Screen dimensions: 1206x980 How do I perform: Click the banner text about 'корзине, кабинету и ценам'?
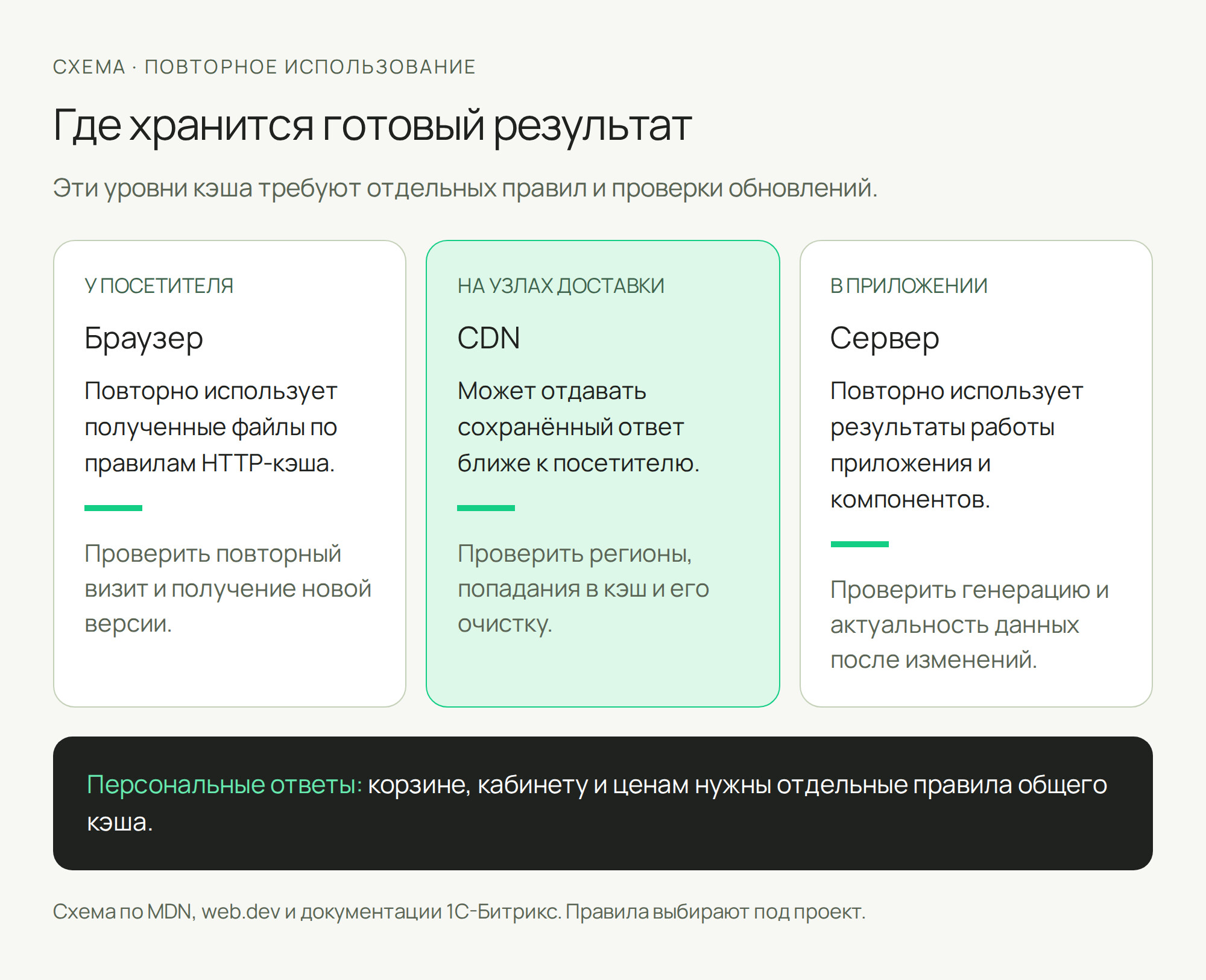click(x=597, y=803)
